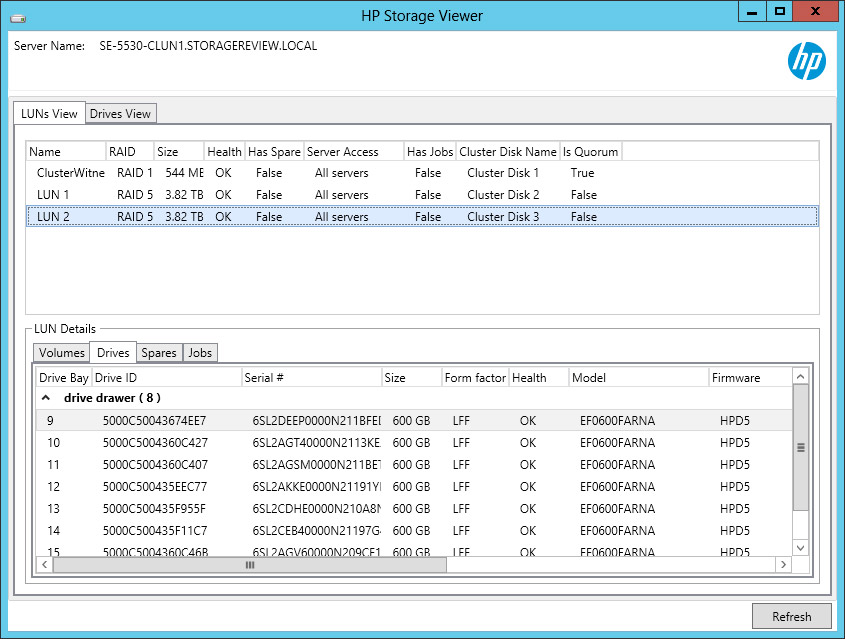
Task: Open the Jobs tab
Action: click(x=200, y=353)
